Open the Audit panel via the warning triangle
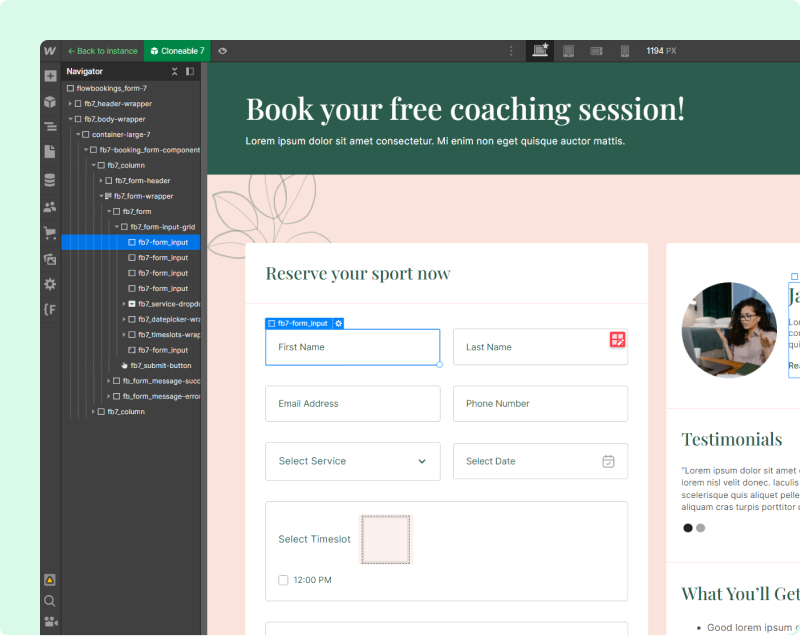This screenshot has width=800, height=636. click(50, 578)
